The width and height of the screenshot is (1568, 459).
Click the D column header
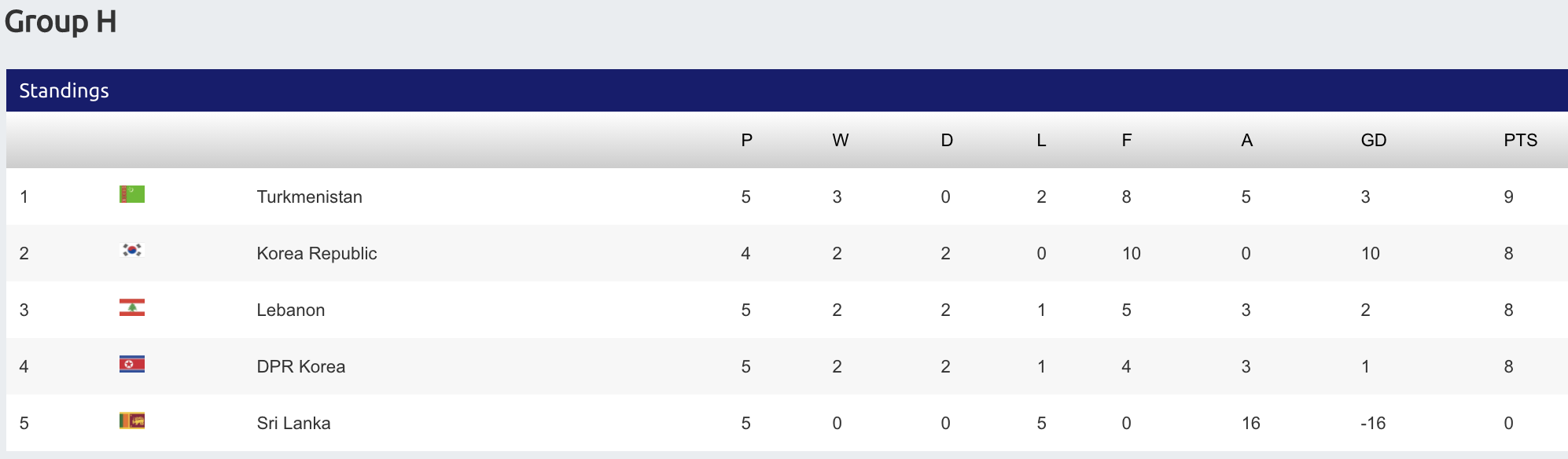pyautogui.click(x=947, y=140)
